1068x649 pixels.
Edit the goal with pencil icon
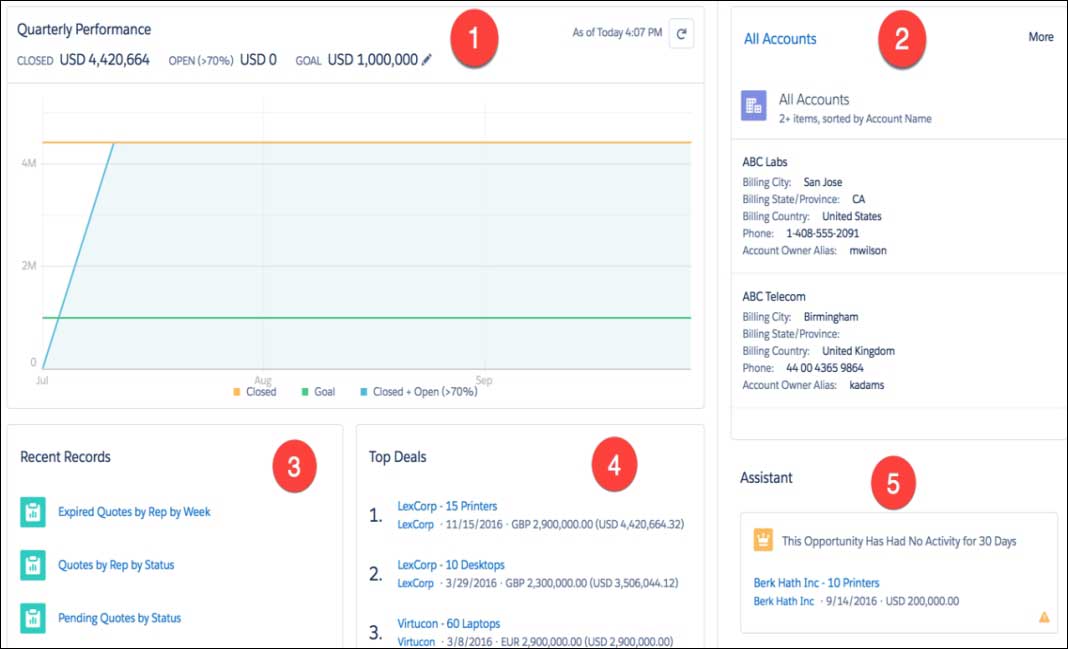pyautogui.click(x=427, y=60)
